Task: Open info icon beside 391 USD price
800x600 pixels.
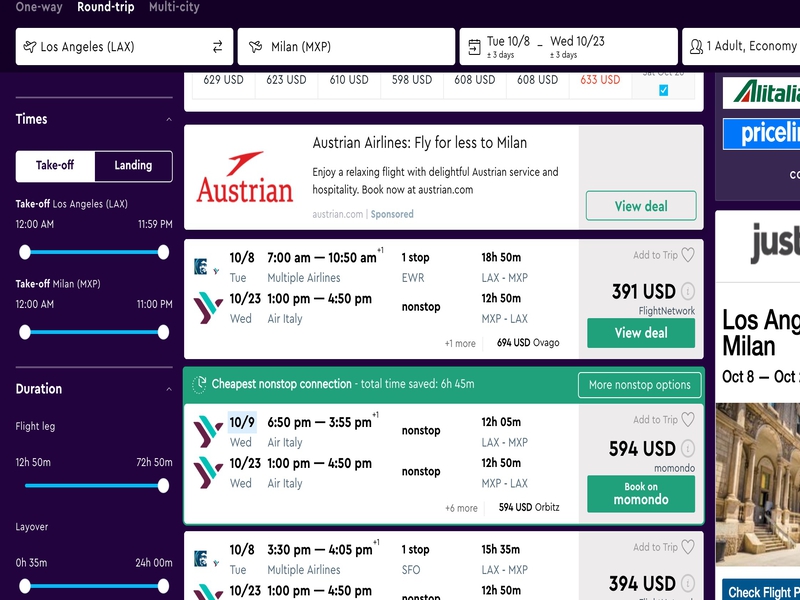Action: click(x=688, y=292)
